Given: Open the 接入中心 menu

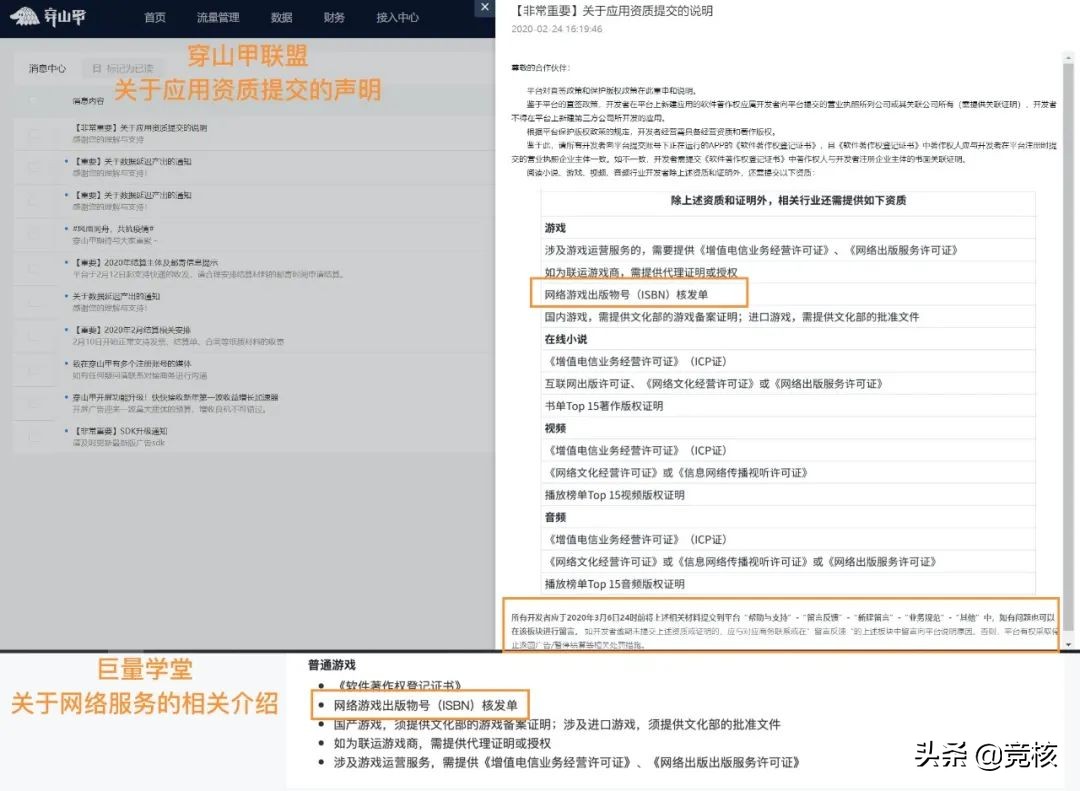Looking at the screenshot, I should [x=397, y=17].
